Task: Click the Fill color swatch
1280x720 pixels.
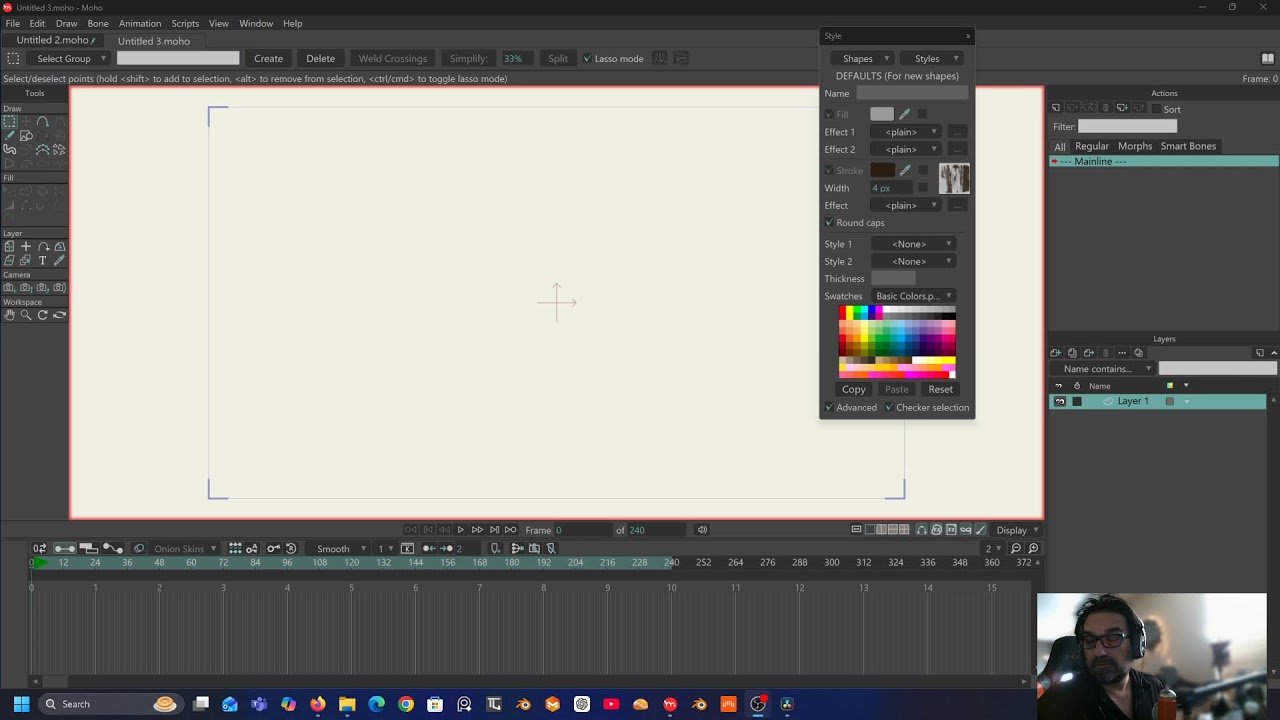Action: point(882,114)
